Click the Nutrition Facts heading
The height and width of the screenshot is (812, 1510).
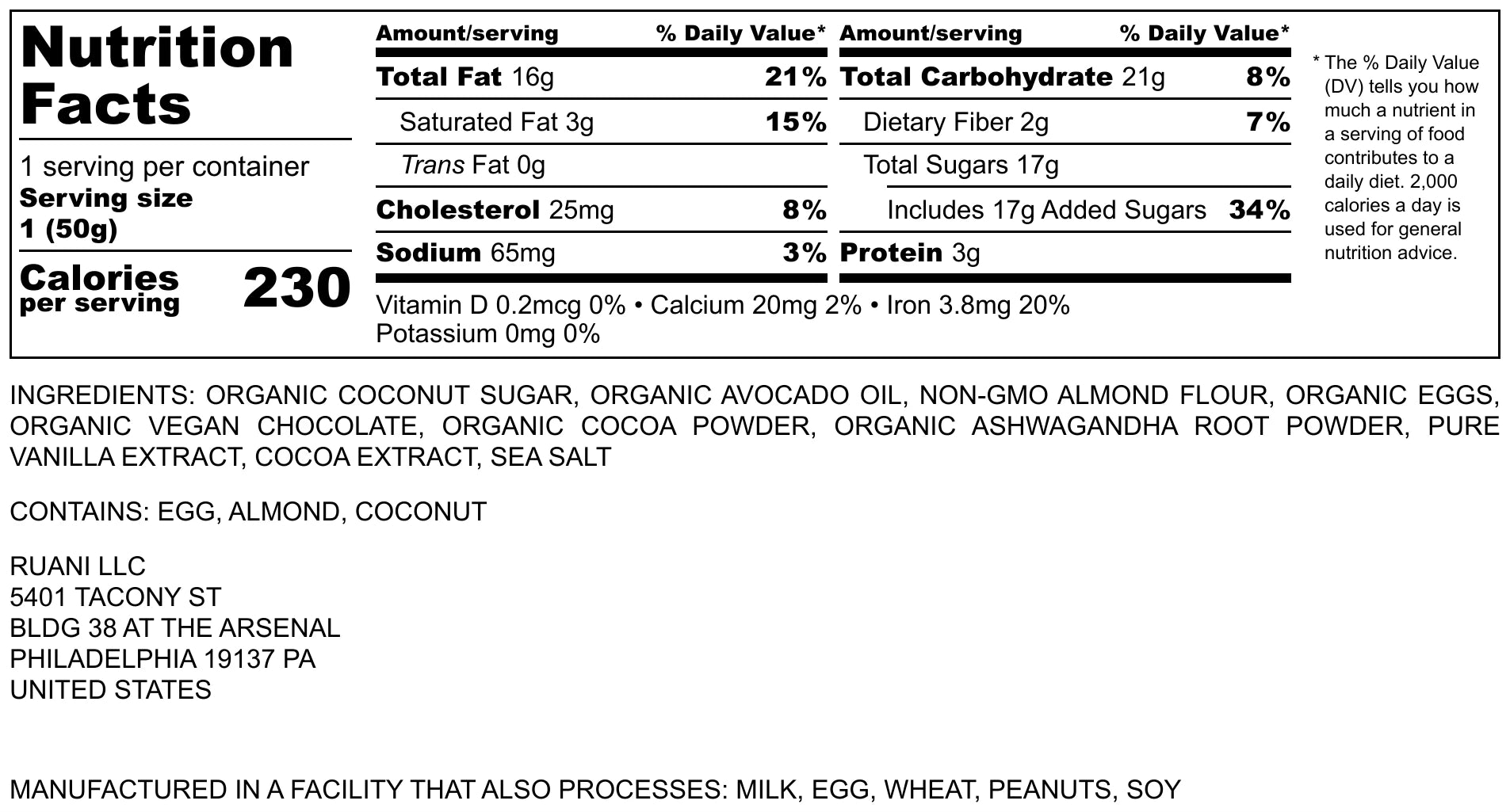coord(157,76)
